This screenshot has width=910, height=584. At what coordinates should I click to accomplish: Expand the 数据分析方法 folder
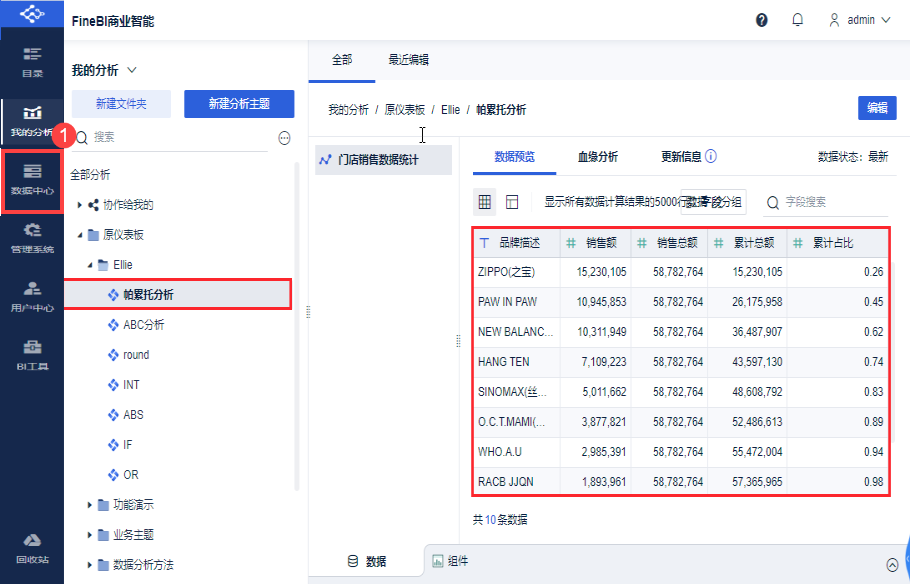tap(90, 565)
